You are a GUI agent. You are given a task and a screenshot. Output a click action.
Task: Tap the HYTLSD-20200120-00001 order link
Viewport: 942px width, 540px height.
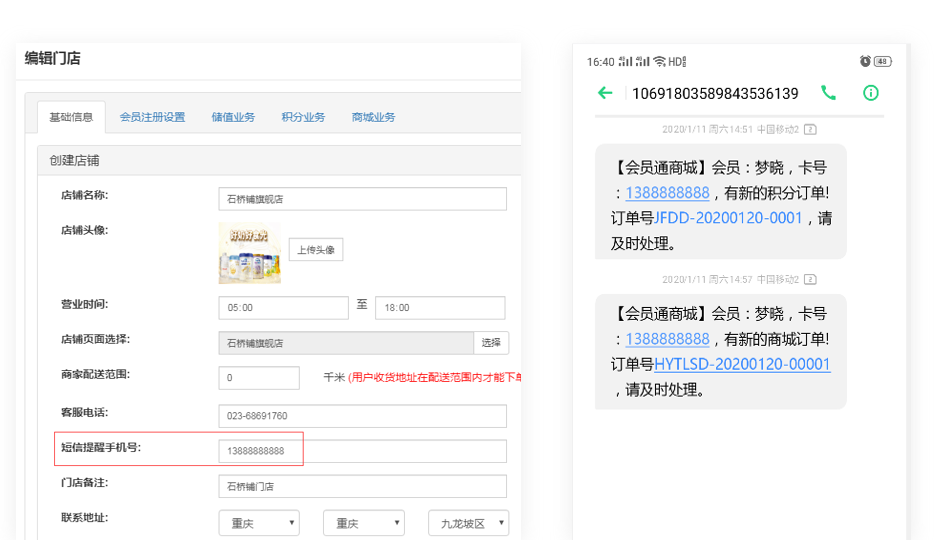(x=742, y=365)
